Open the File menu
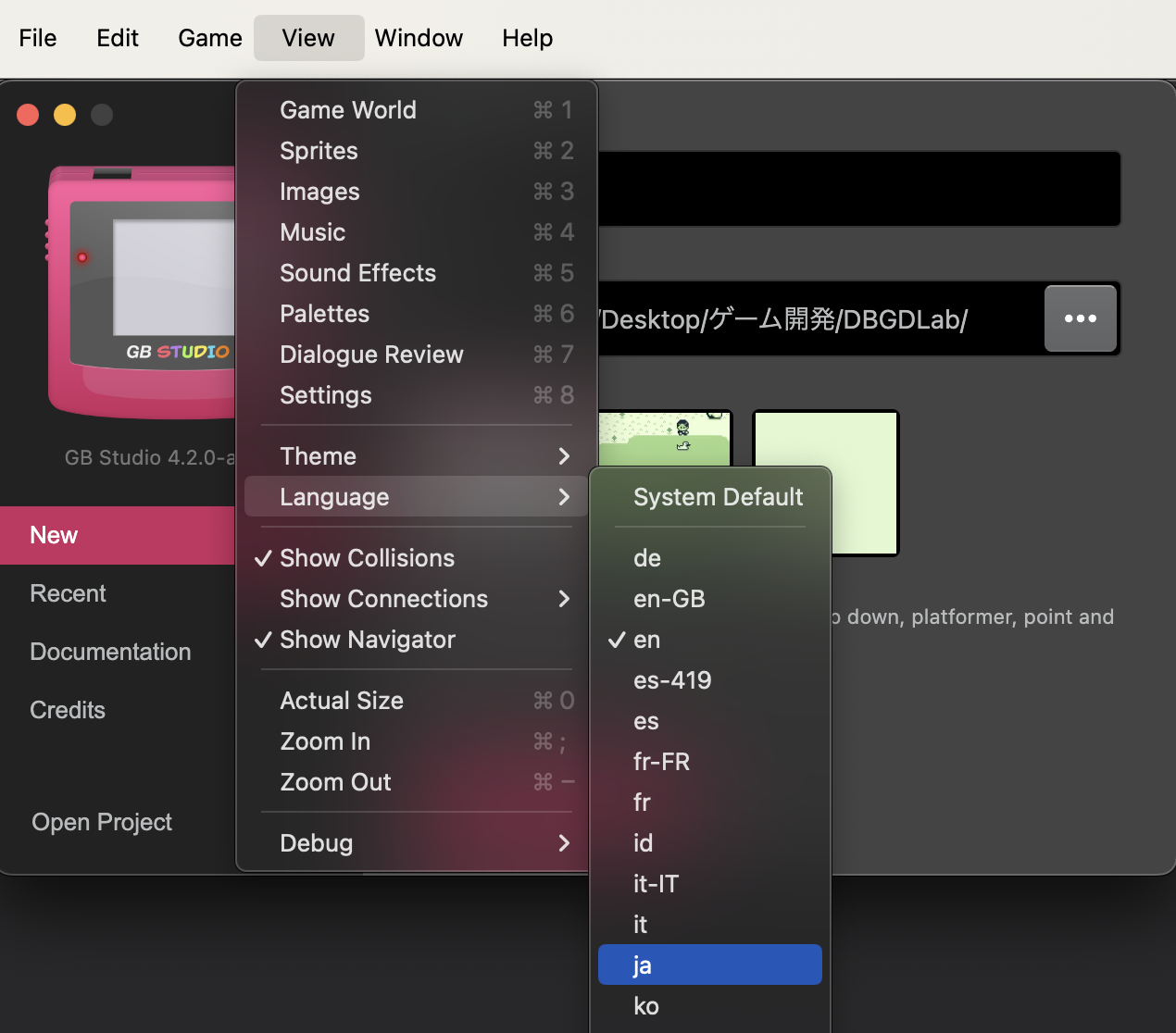1176x1033 pixels. coord(38,38)
